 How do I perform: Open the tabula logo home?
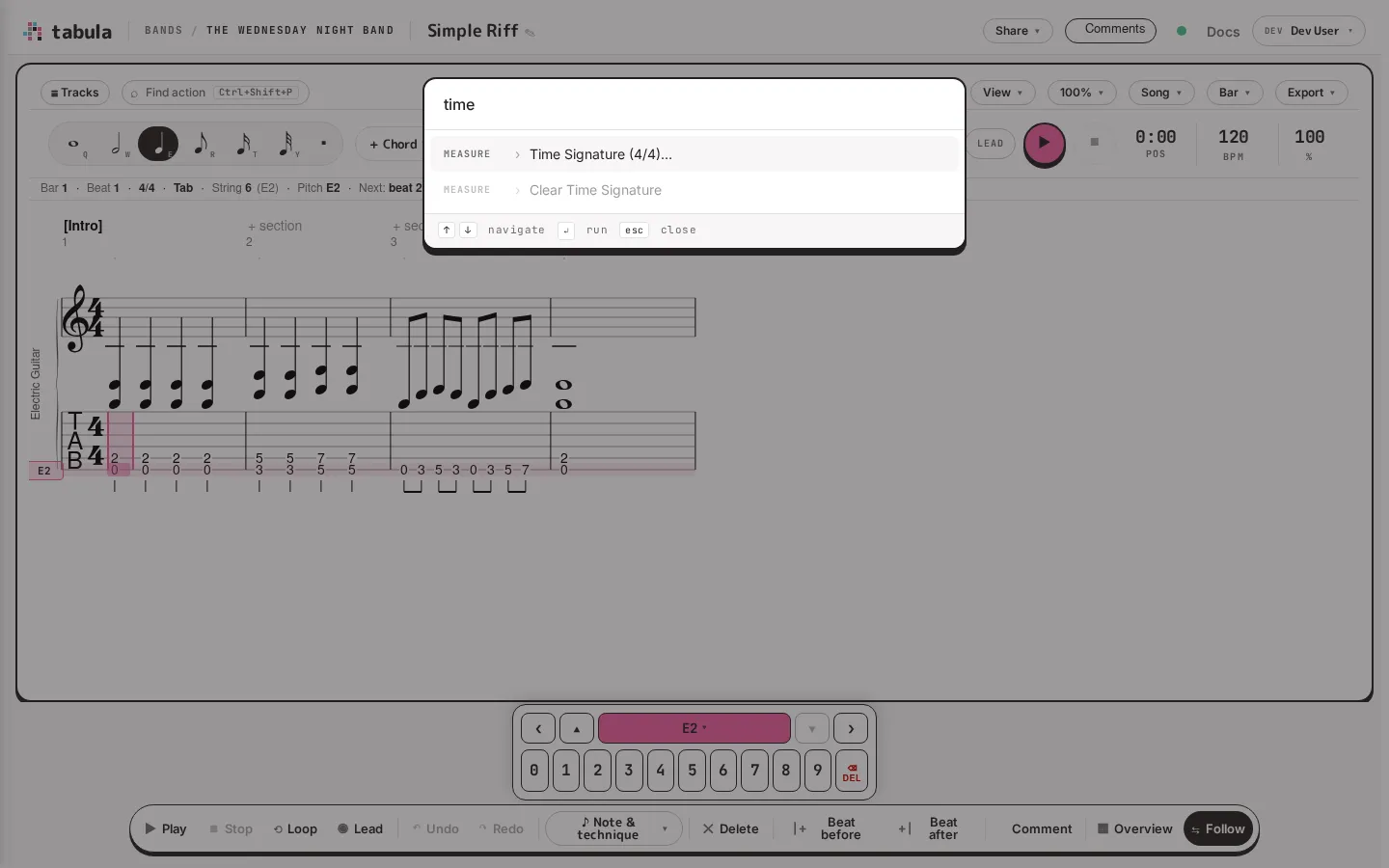tap(68, 32)
